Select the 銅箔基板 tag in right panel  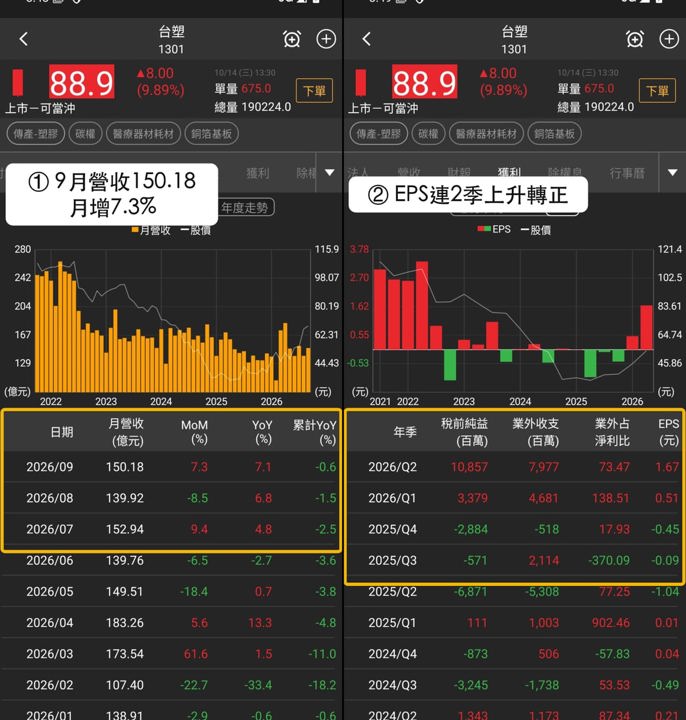[x=555, y=134]
